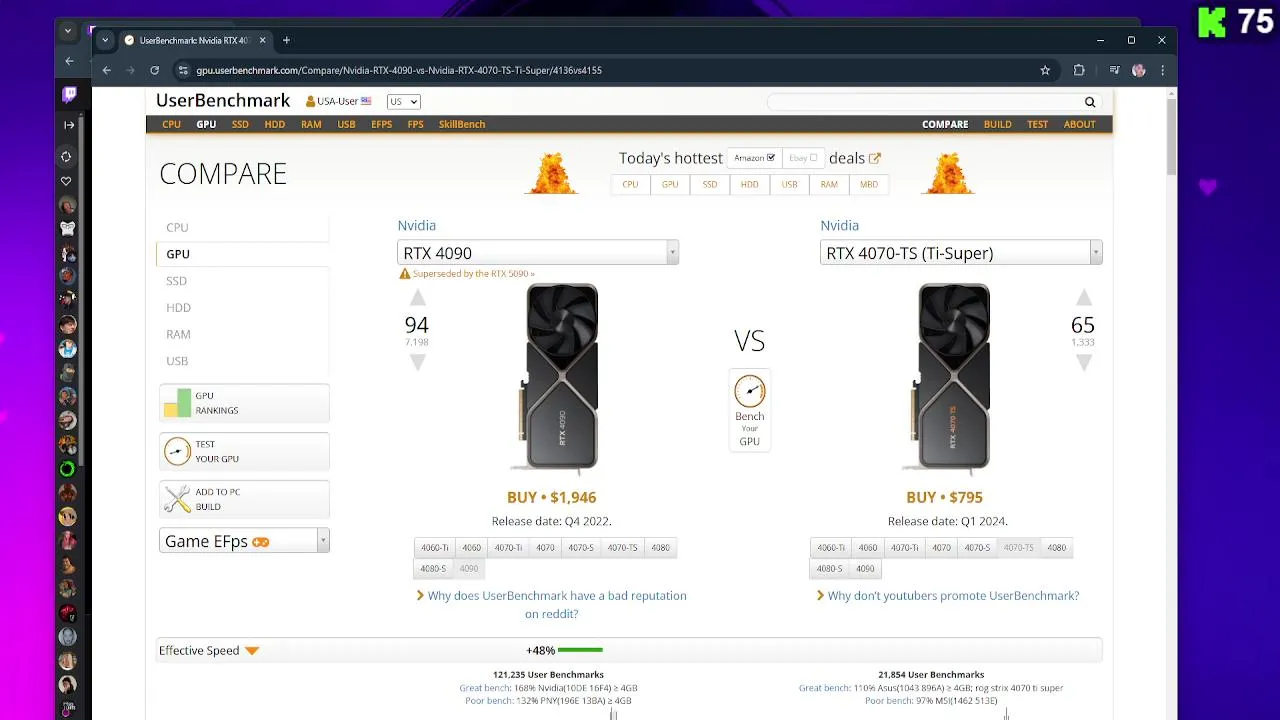Open the Game EFps dropdown
The image size is (1280, 720).
click(244, 541)
